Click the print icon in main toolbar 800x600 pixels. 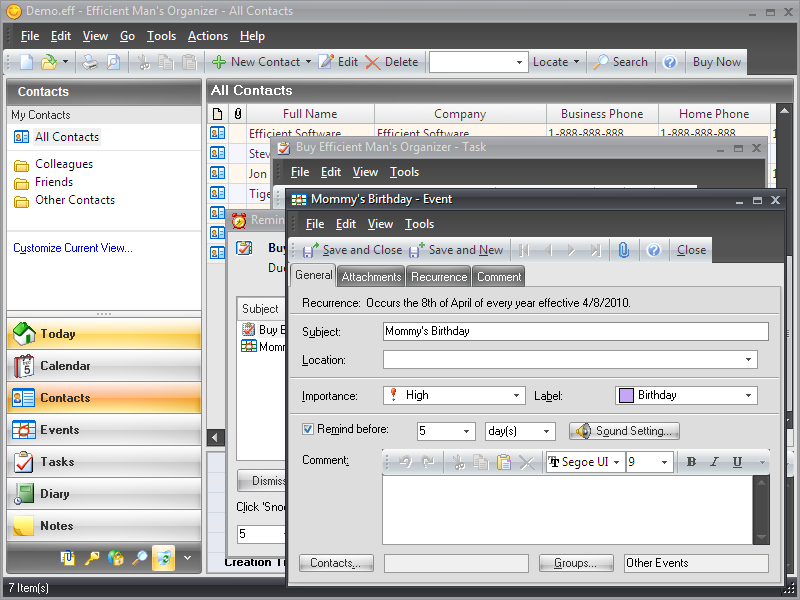90,62
